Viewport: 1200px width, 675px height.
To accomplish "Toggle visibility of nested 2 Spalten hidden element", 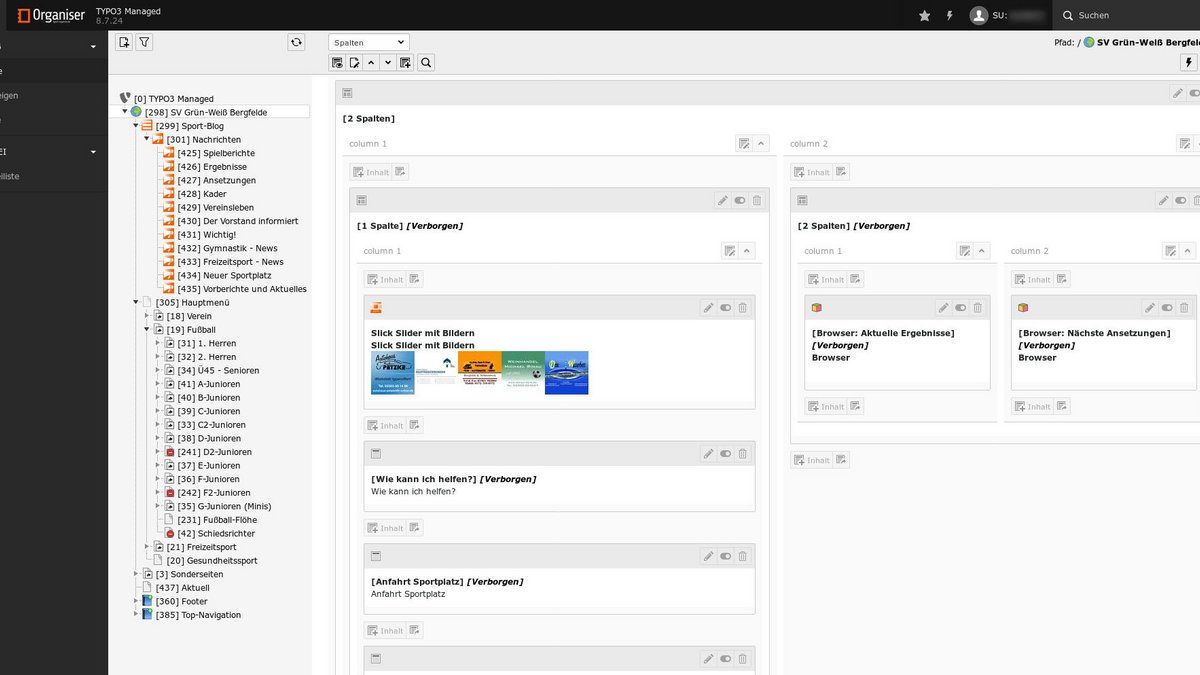I will coord(1181,200).
